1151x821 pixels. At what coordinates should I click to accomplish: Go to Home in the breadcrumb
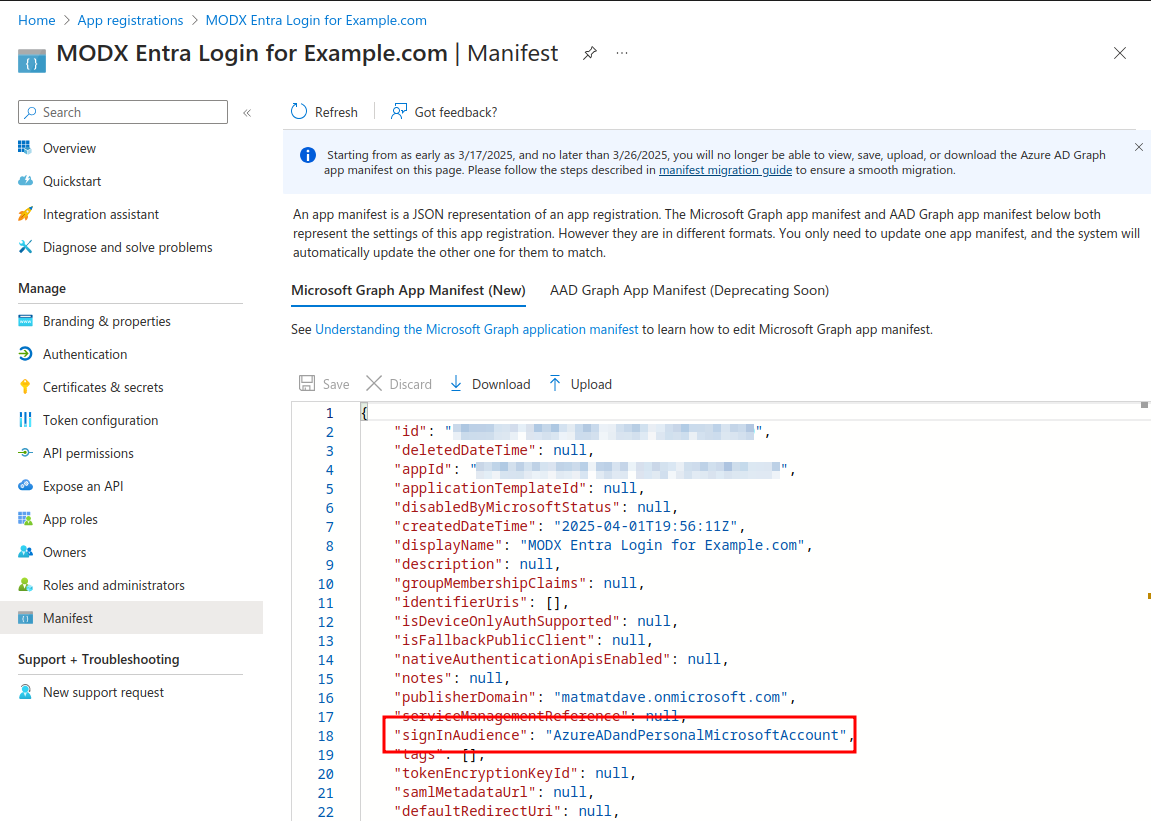(x=37, y=21)
